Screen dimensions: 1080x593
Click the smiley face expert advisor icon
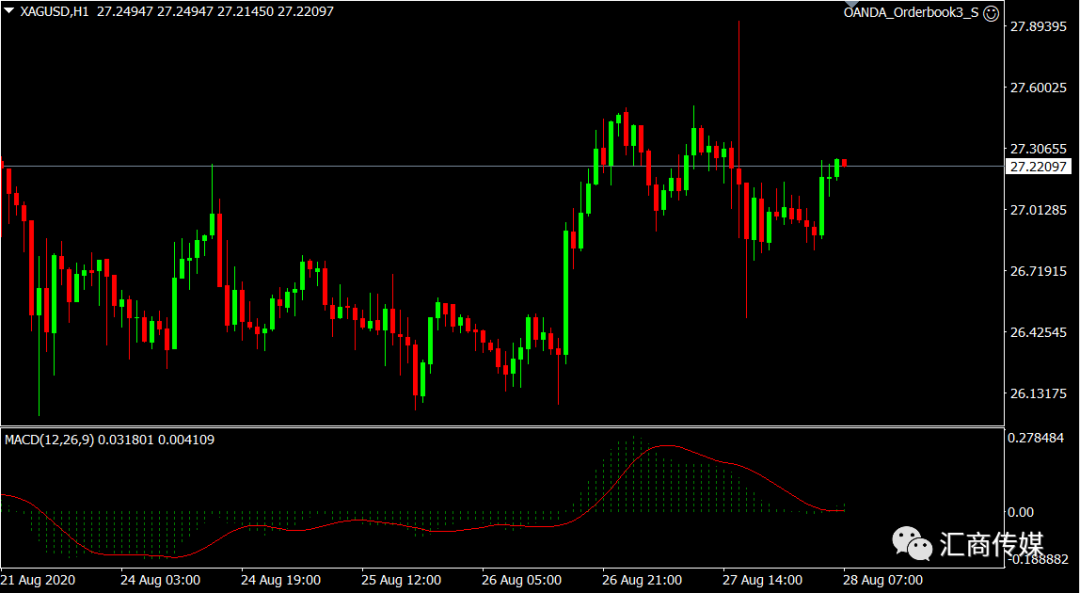[990, 13]
